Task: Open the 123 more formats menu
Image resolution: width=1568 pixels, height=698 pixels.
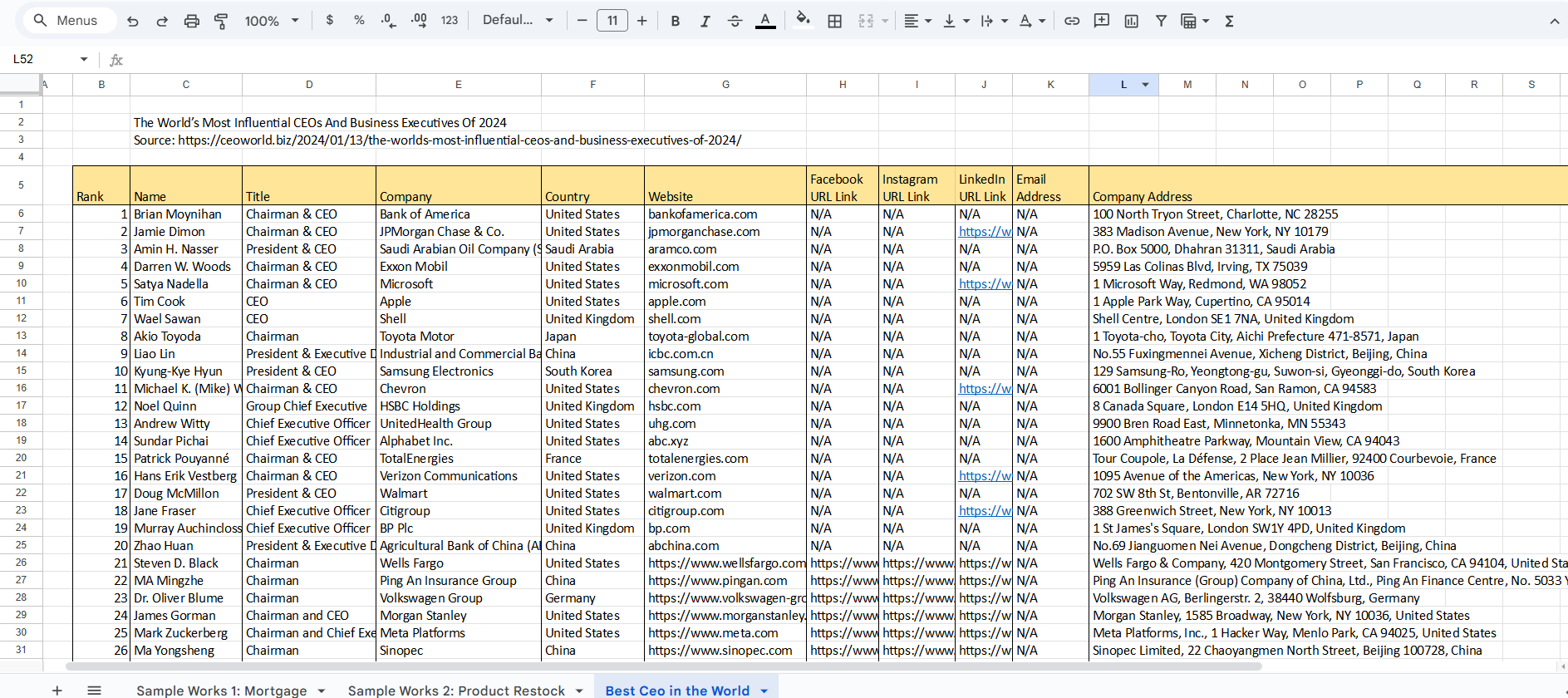Action: [x=450, y=21]
